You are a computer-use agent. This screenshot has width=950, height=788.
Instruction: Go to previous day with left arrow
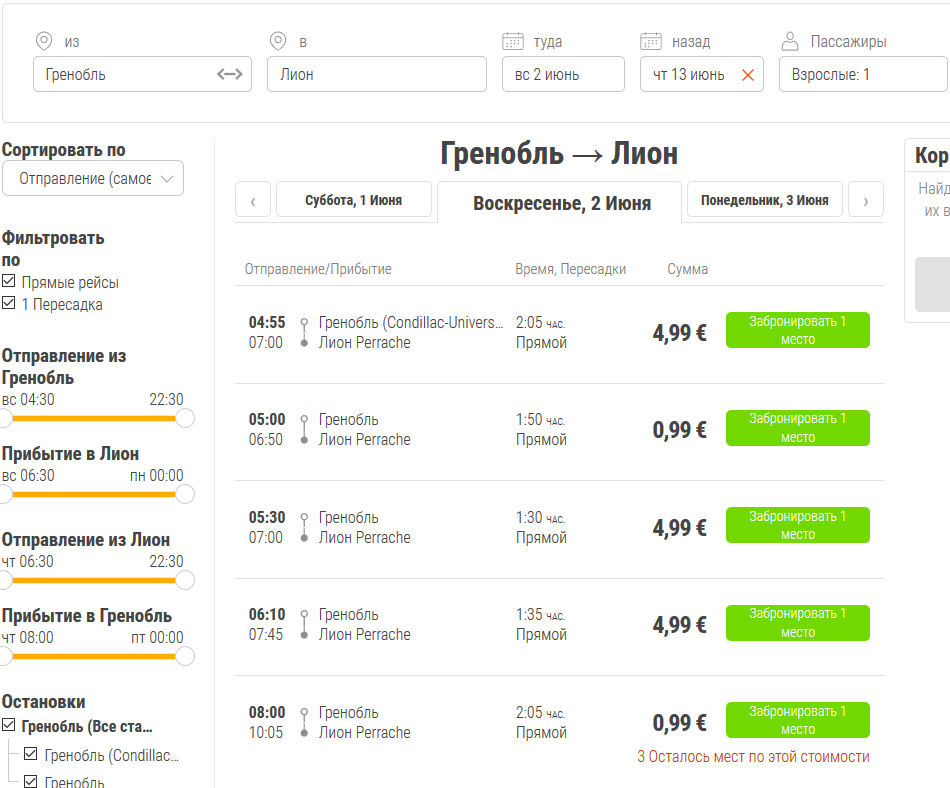(253, 200)
